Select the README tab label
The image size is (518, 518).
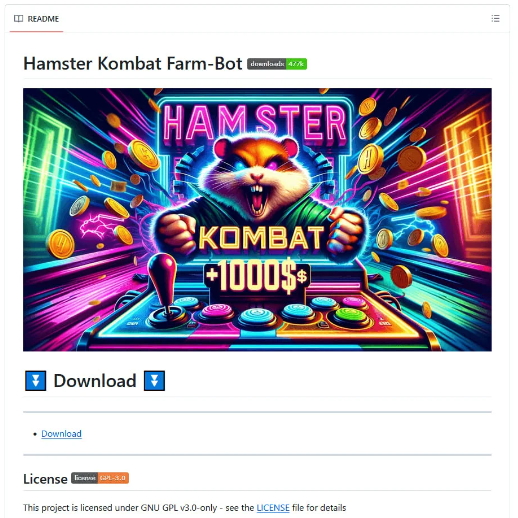(43, 19)
